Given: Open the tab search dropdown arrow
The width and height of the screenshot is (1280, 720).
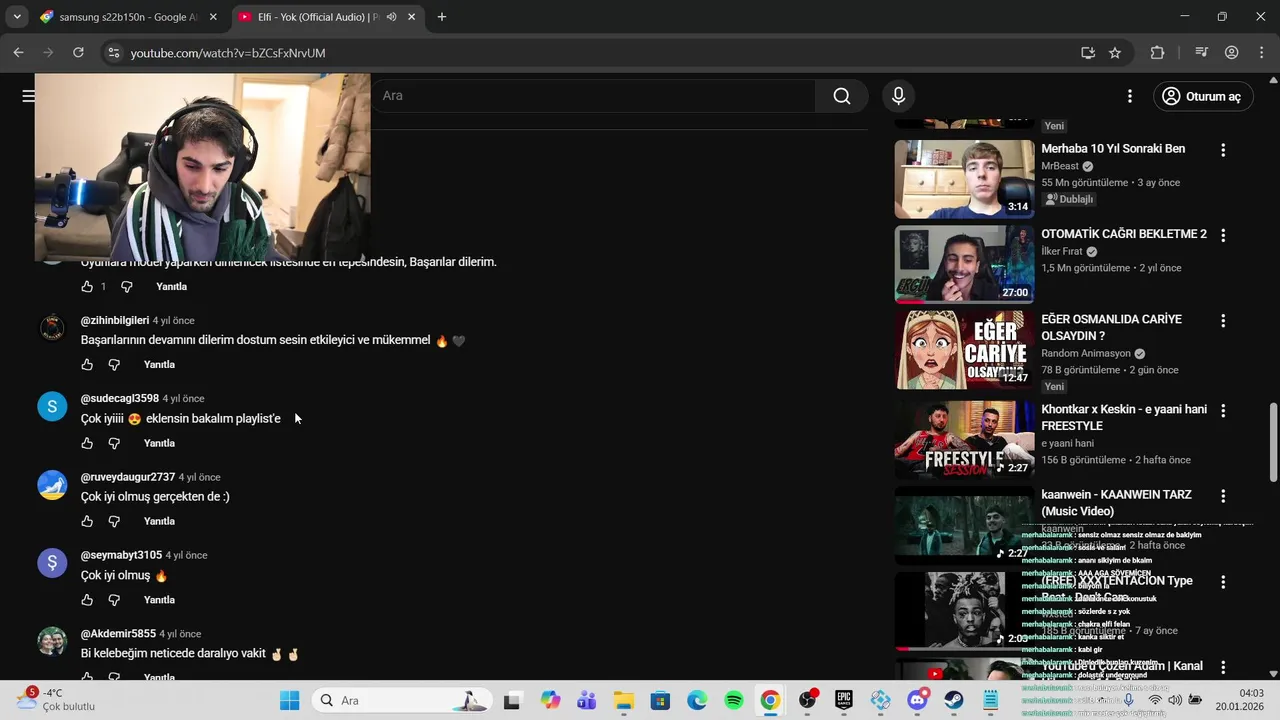Looking at the screenshot, I should pyautogui.click(x=17, y=17).
